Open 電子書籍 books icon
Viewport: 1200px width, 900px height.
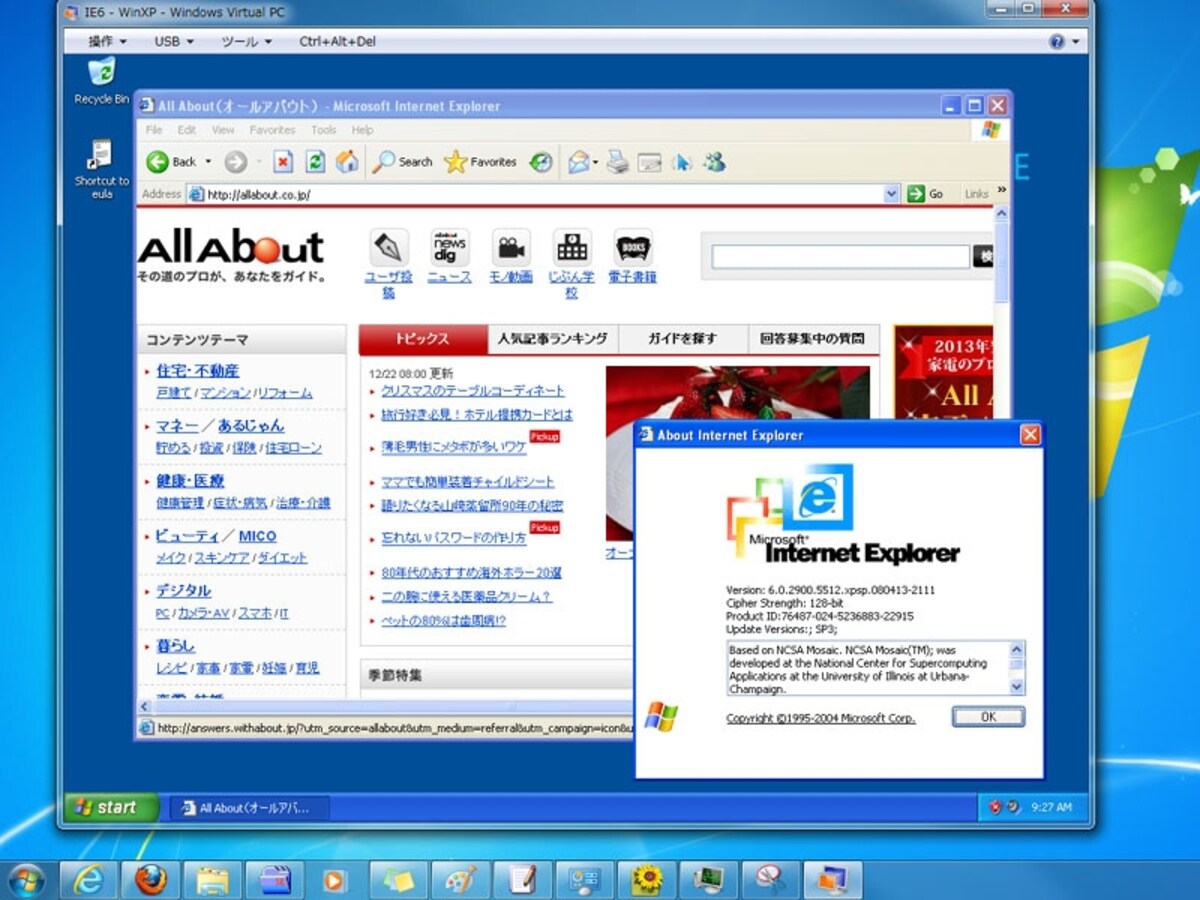click(633, 248)
